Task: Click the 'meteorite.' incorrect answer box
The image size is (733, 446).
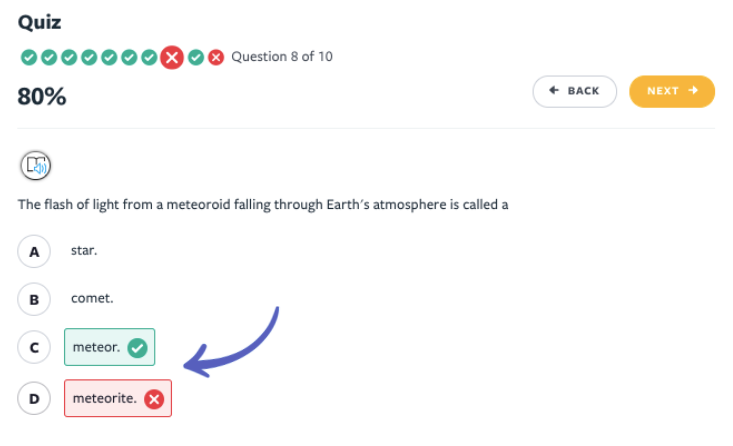Action: 117,399
